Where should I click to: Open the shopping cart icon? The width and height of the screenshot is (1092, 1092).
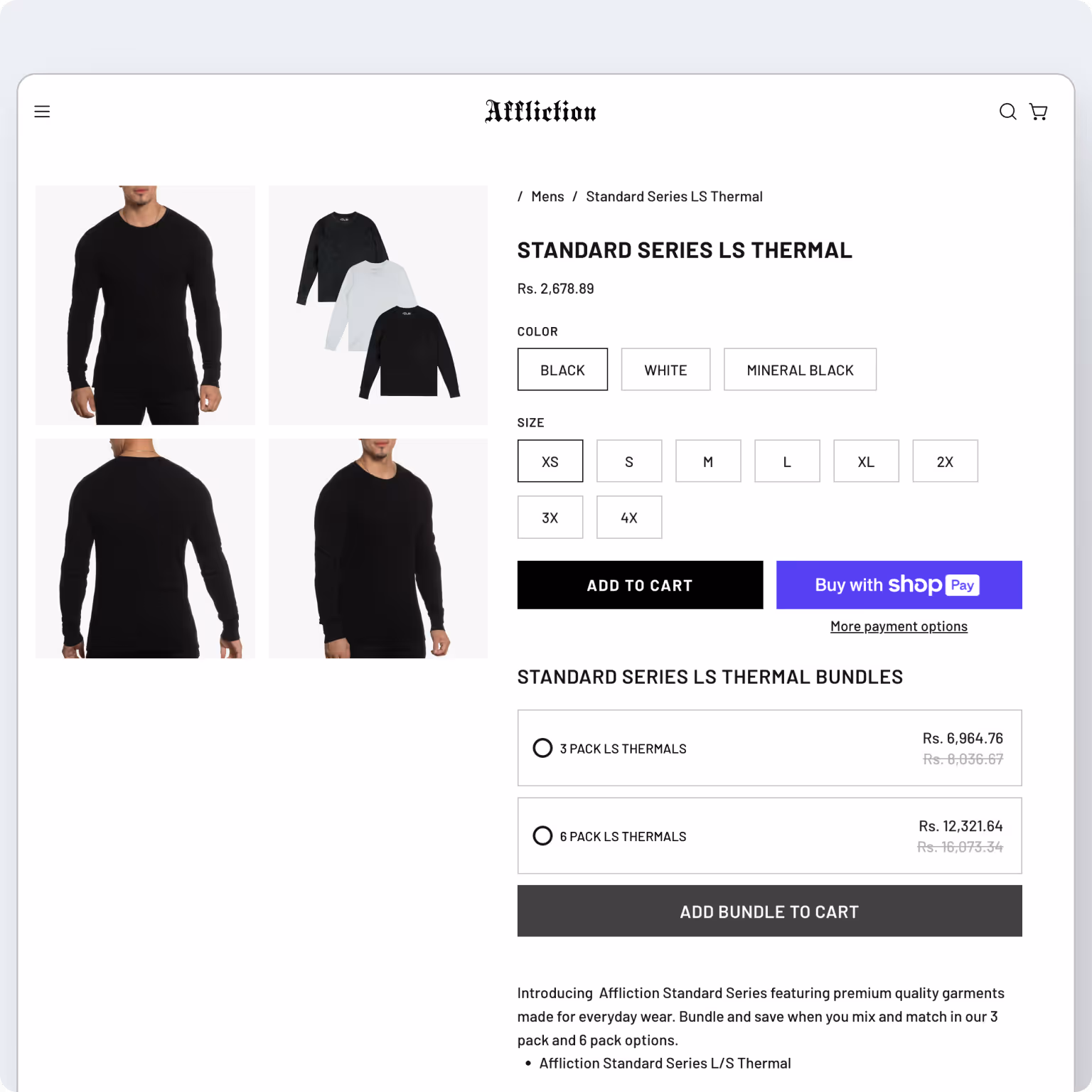[1039, 112]
